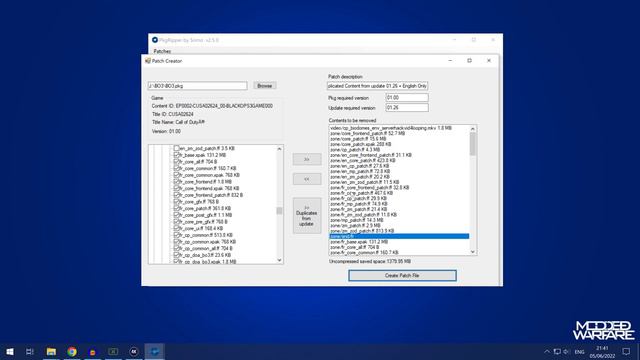Uncheck the fr_core_gfx.ff checkbox
Image resolution: width=640 pixels, height=360 pixels.
[177, 202]
